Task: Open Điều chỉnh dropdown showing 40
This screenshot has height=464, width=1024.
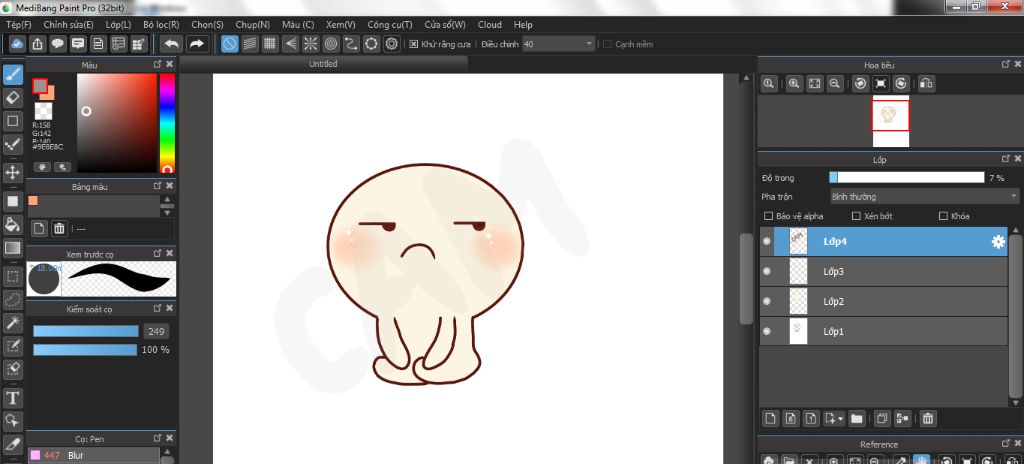Action: pyautogui.click(x=558, y=44)
